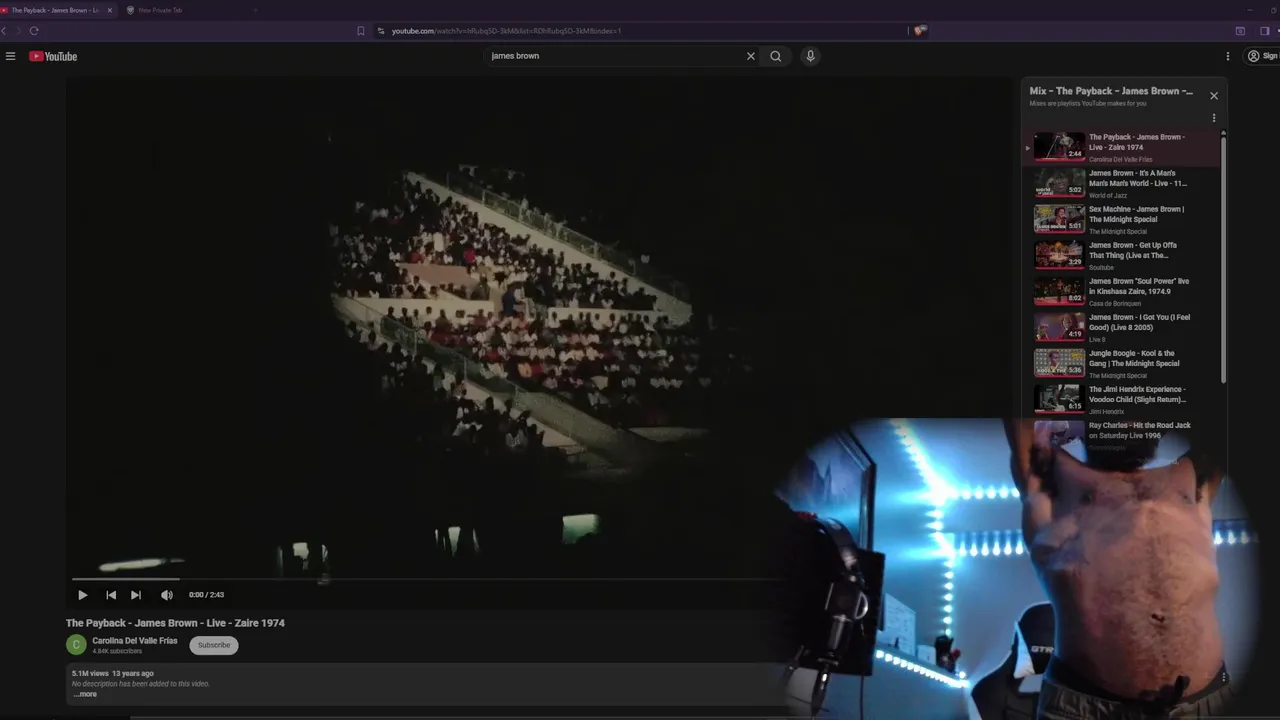Subscribe to the channel
This screenshot has width=1280, height=720.
[214, 645]
